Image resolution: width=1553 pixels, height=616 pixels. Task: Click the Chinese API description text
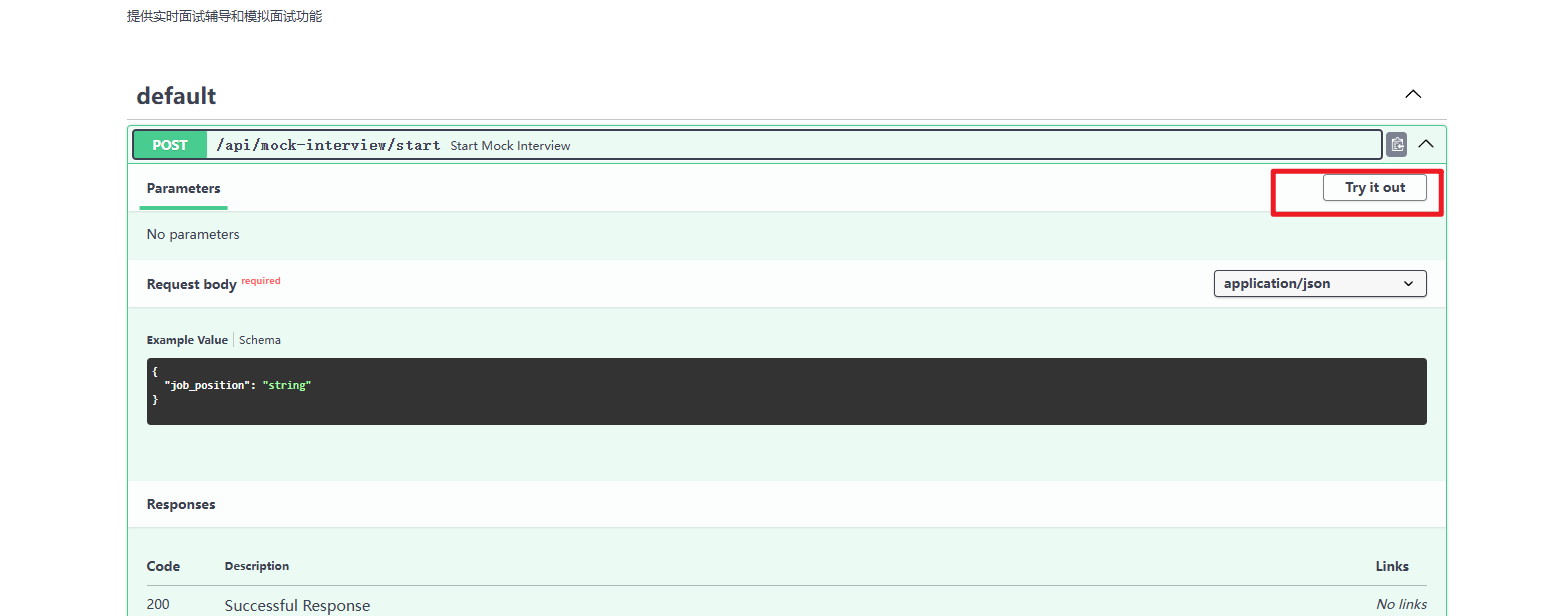[224, 16]
